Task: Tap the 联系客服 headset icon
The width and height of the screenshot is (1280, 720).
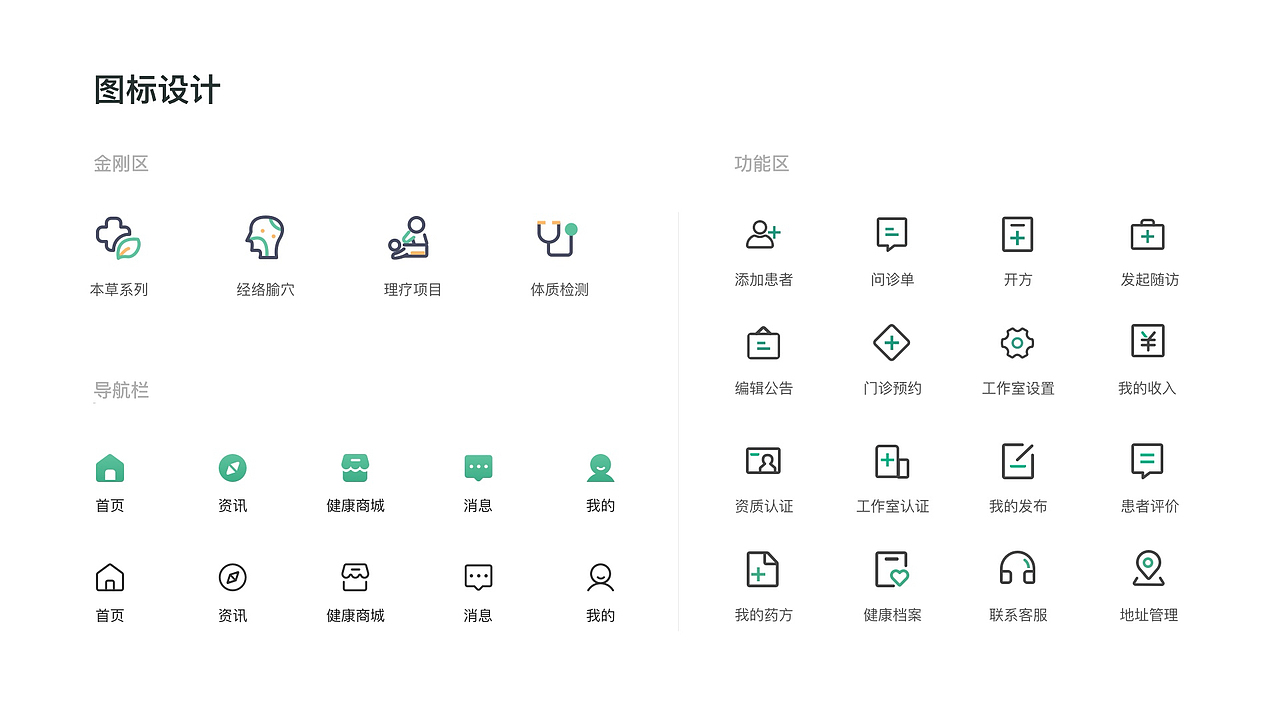Action: pyautogui.click(x=1017, y=569)
